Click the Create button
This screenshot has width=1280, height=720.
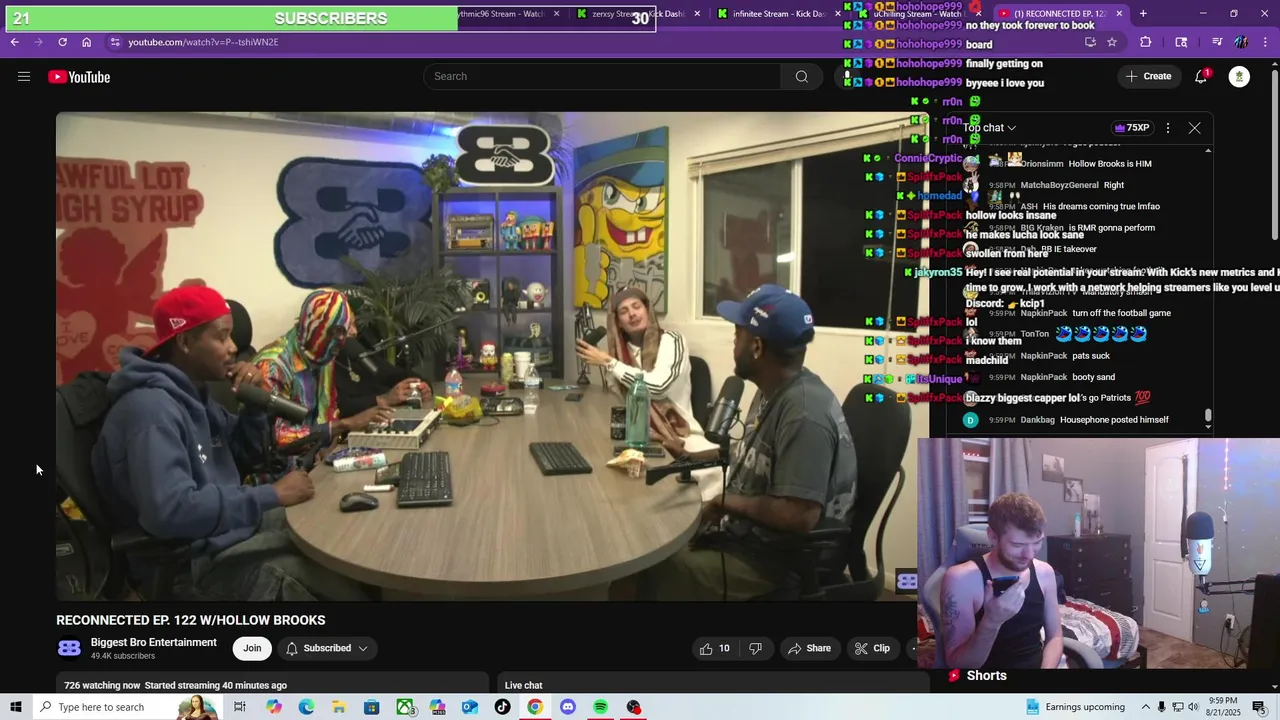tap(1148, 77)
